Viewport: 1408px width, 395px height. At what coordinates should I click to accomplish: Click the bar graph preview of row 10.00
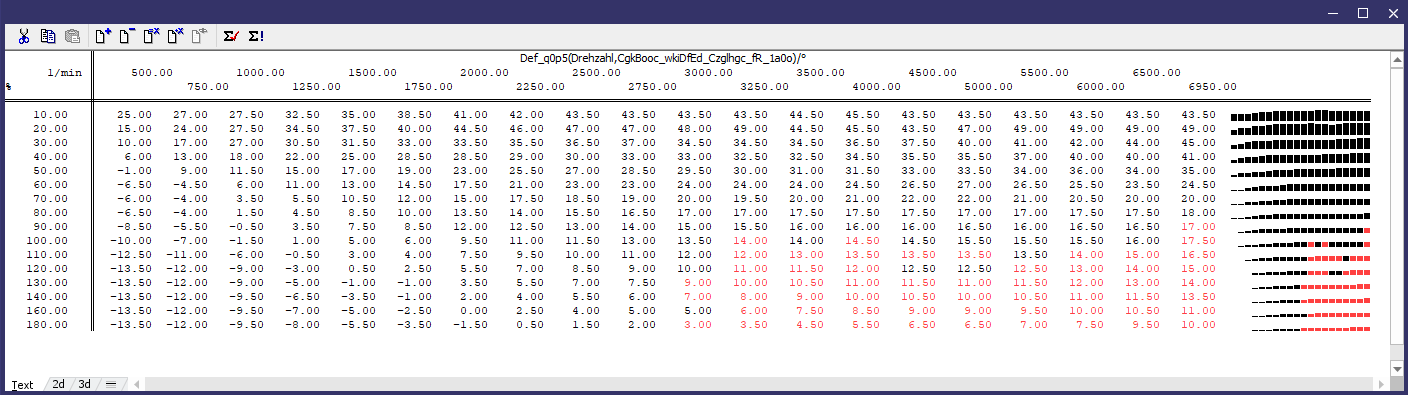pyautogui.click(x=1300, y=115)
